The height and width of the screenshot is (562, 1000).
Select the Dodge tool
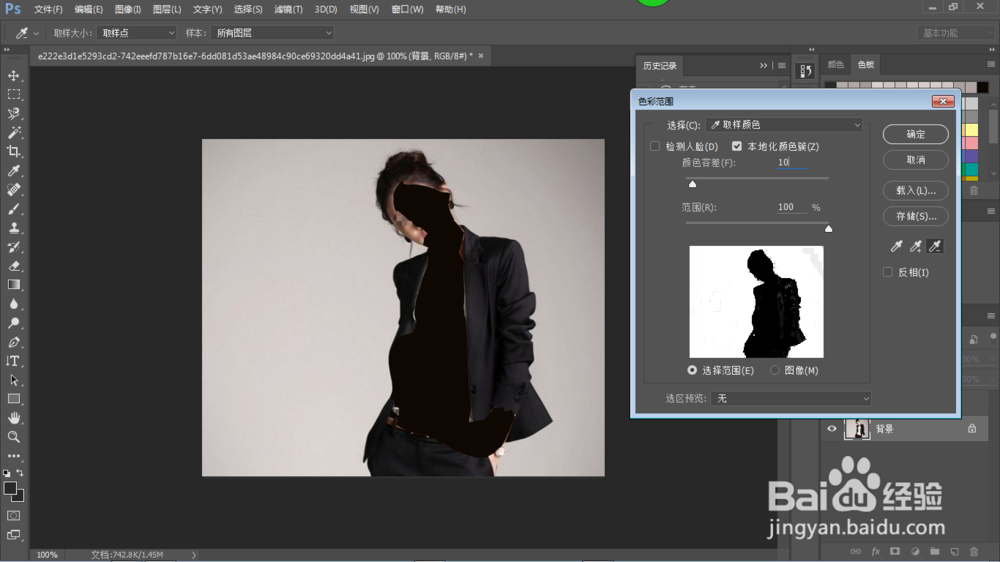coord(13,323)
